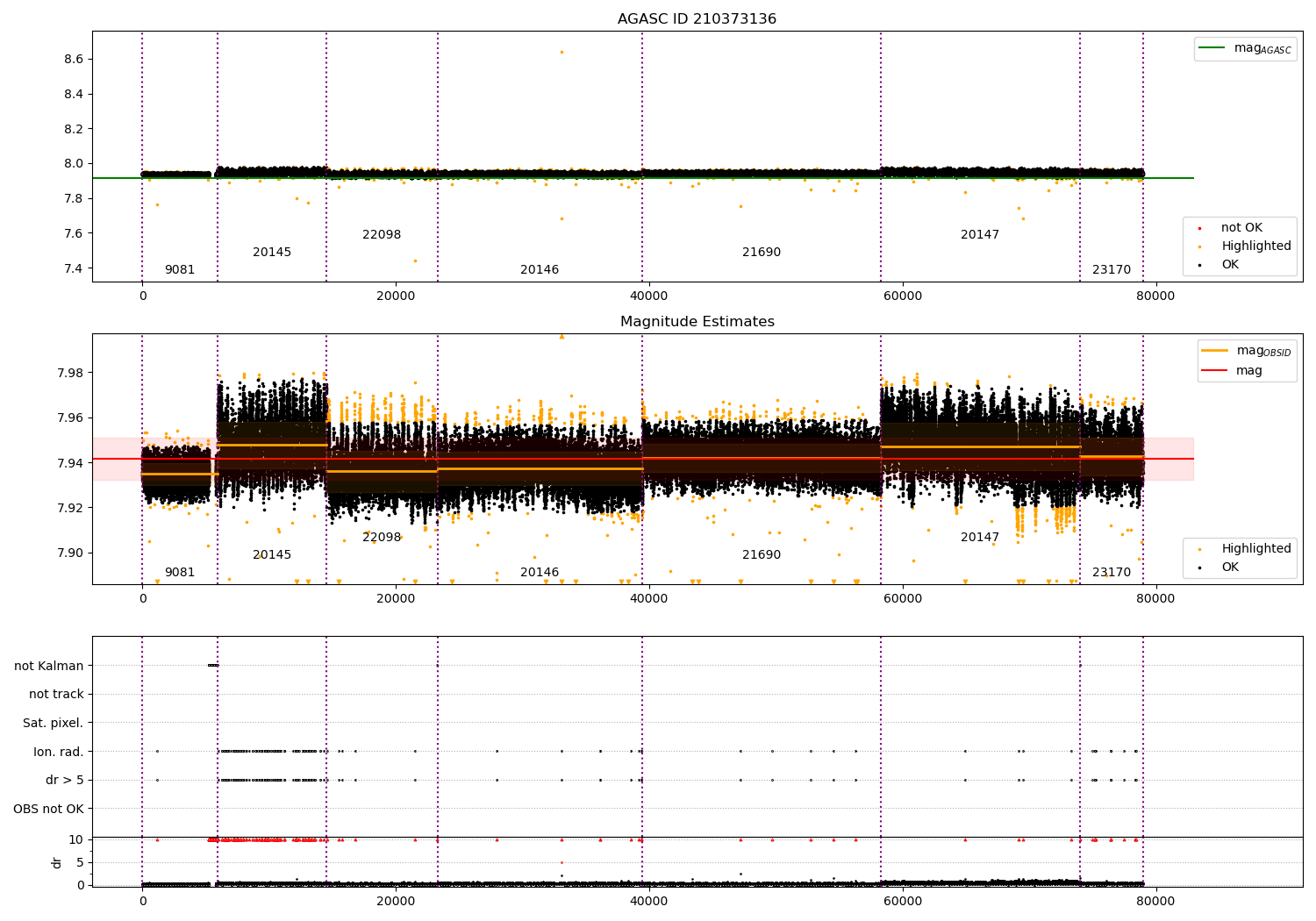Click the 60000 x-axis tick below Magnitude Estimates plot
This screenshot has width=1316, height=921.
click(x=903, y=598)
